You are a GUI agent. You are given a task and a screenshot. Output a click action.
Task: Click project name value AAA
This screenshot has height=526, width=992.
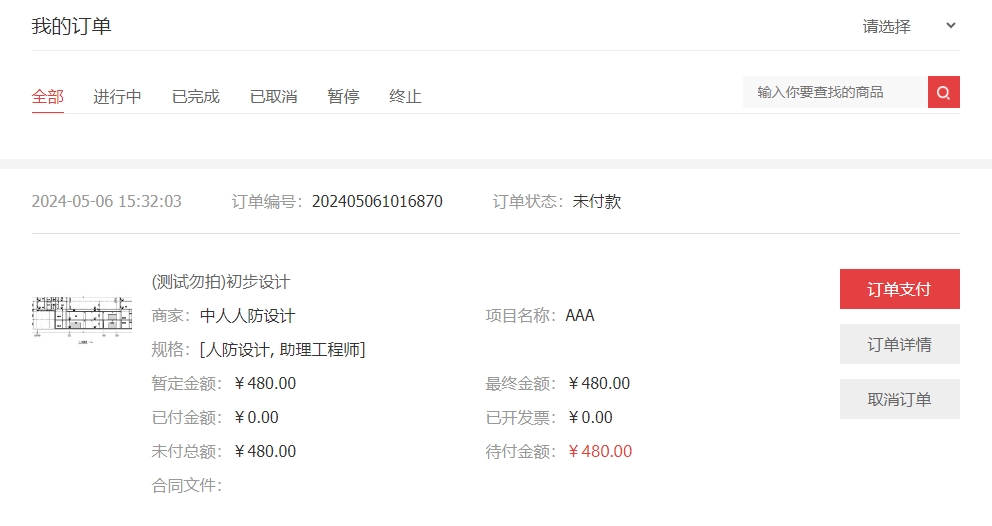click(580, 315)
